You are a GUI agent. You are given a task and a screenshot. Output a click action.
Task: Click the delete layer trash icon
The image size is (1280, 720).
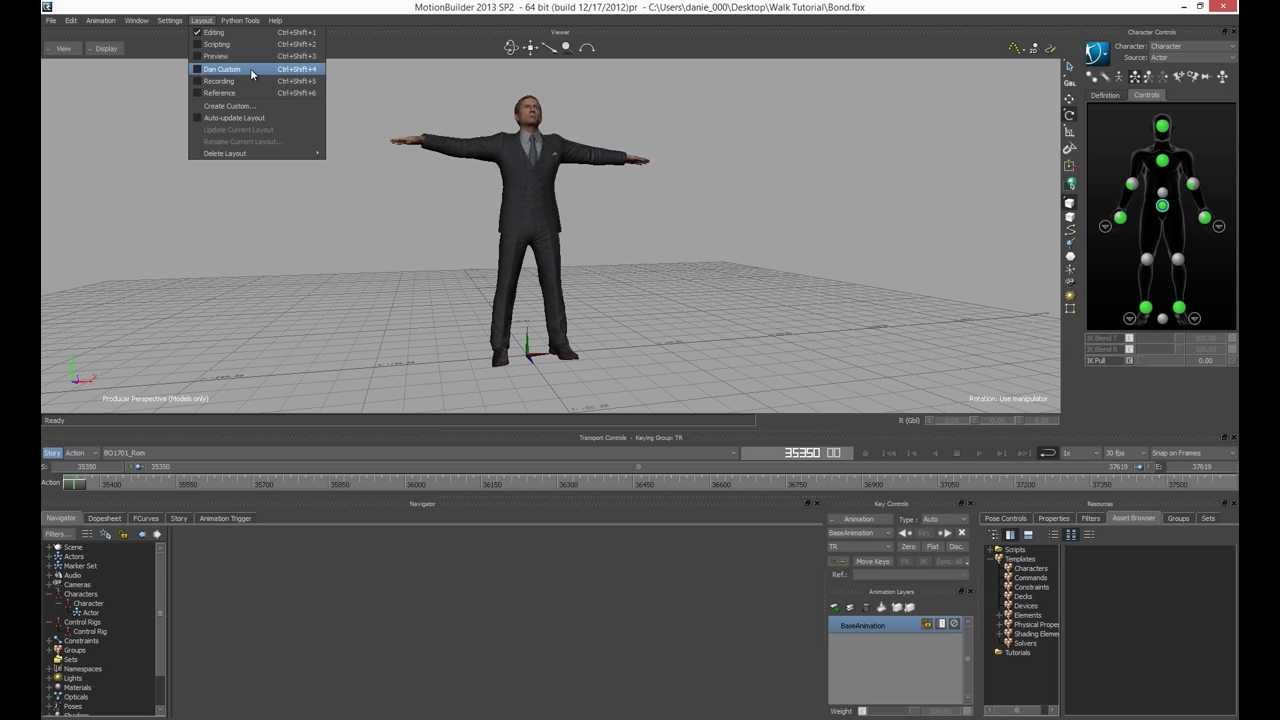click(x=866, y=607)
